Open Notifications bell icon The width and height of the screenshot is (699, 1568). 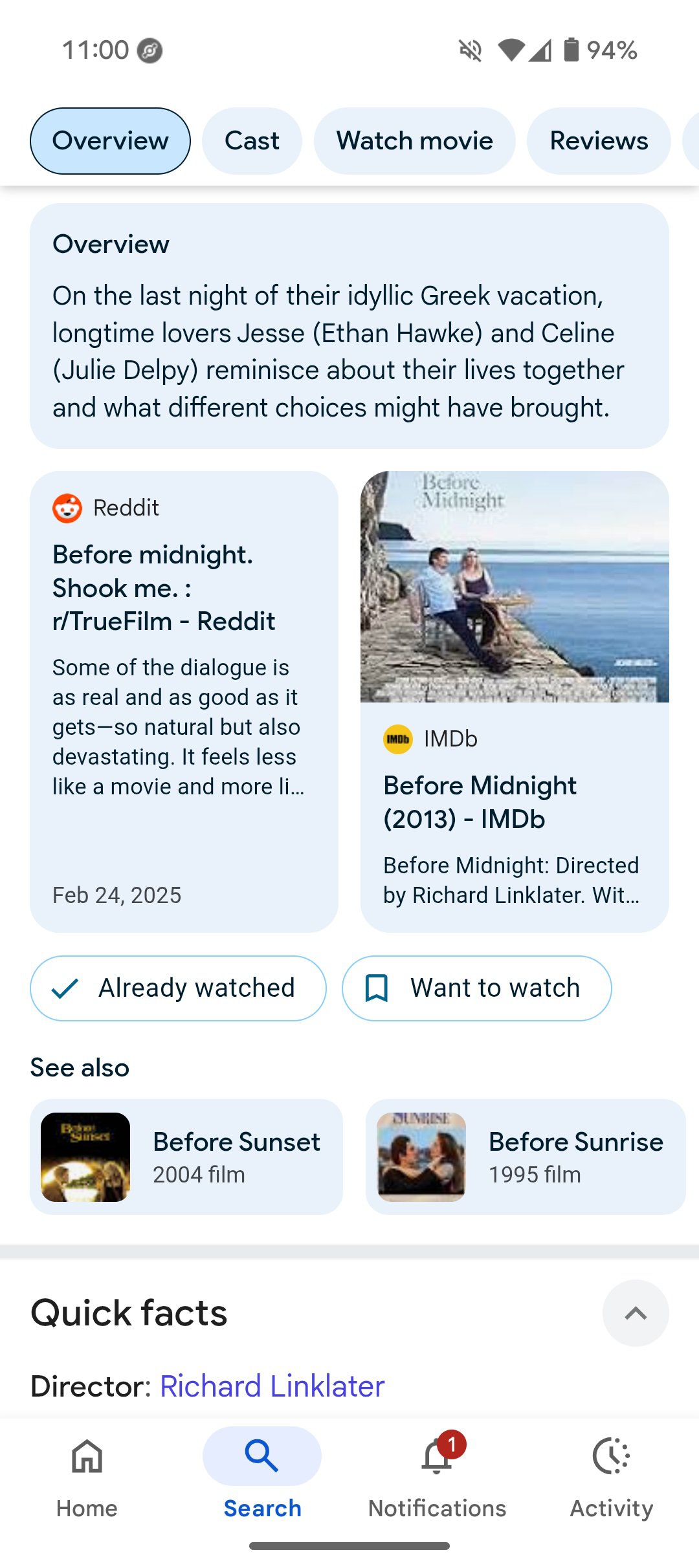437,1458
